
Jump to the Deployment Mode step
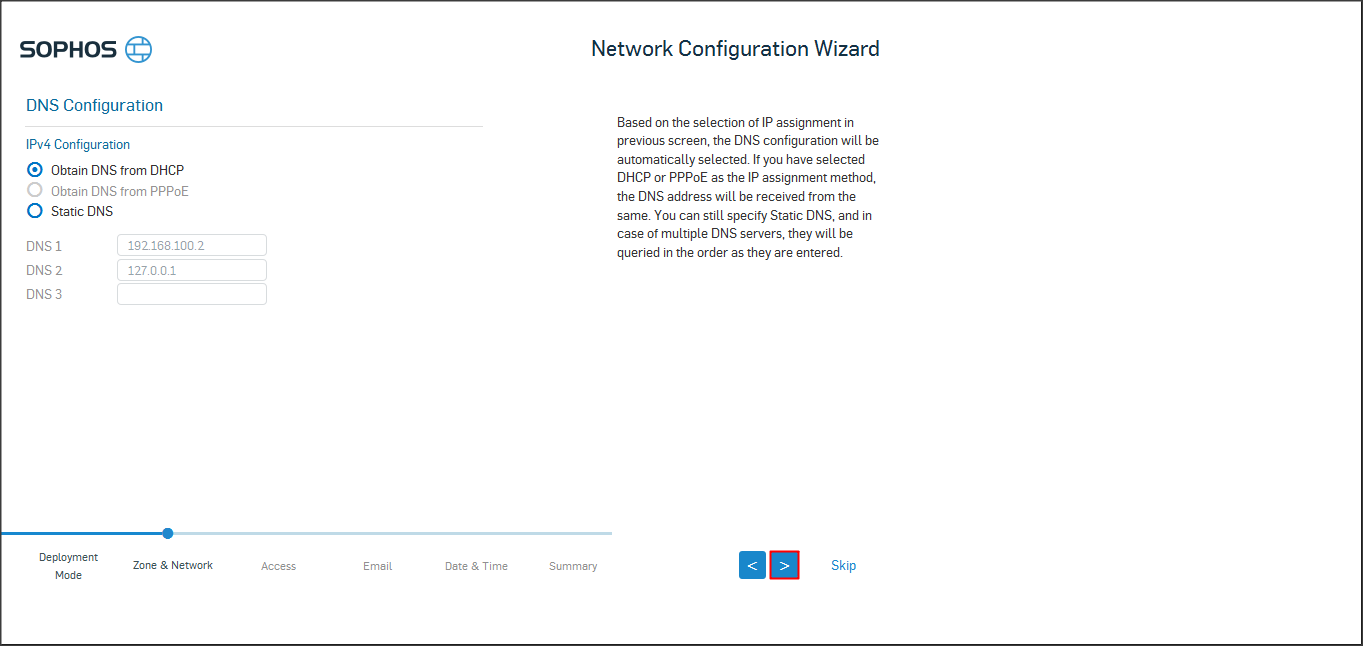68,566
